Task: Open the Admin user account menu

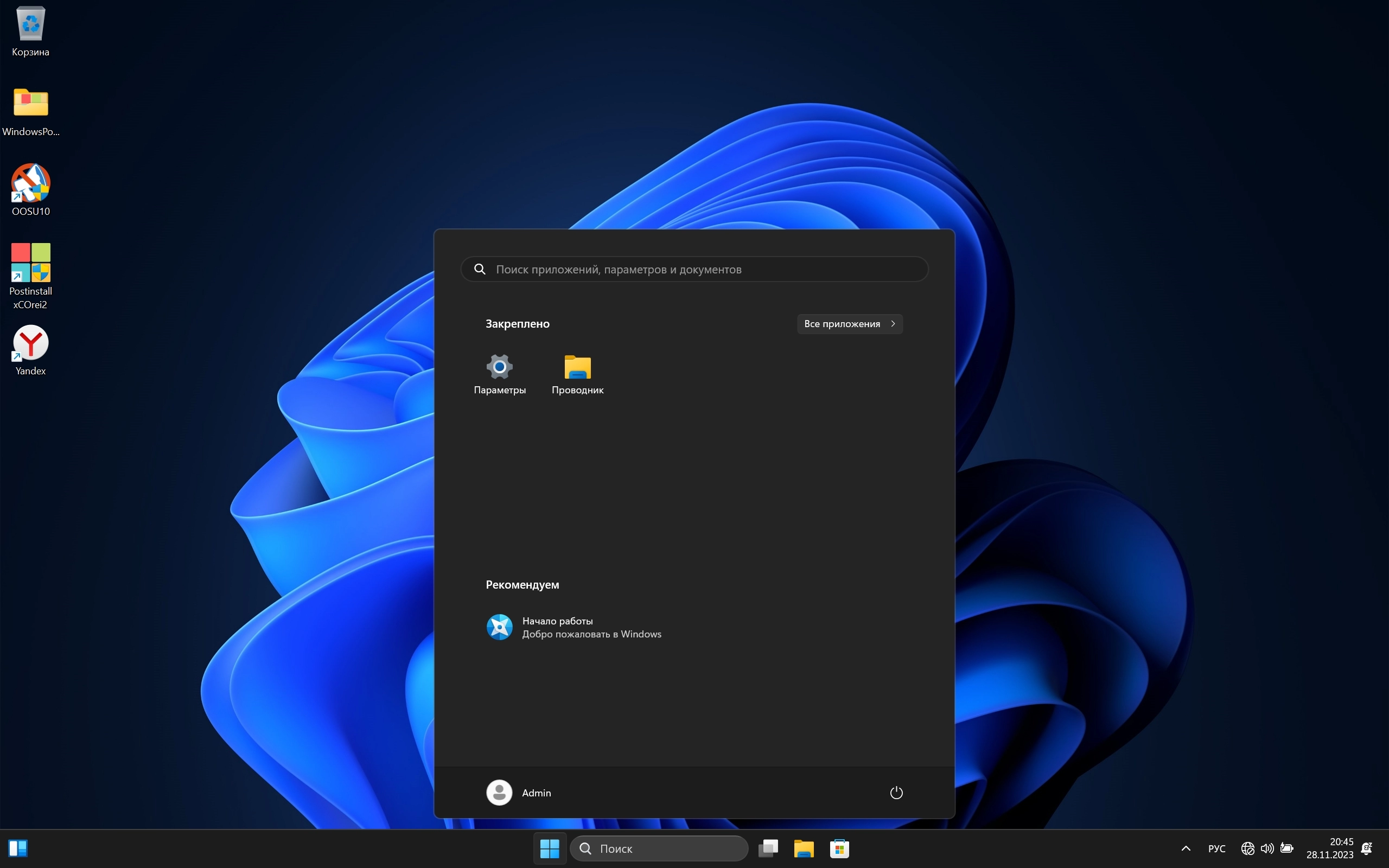Action: tap(519, 793)
